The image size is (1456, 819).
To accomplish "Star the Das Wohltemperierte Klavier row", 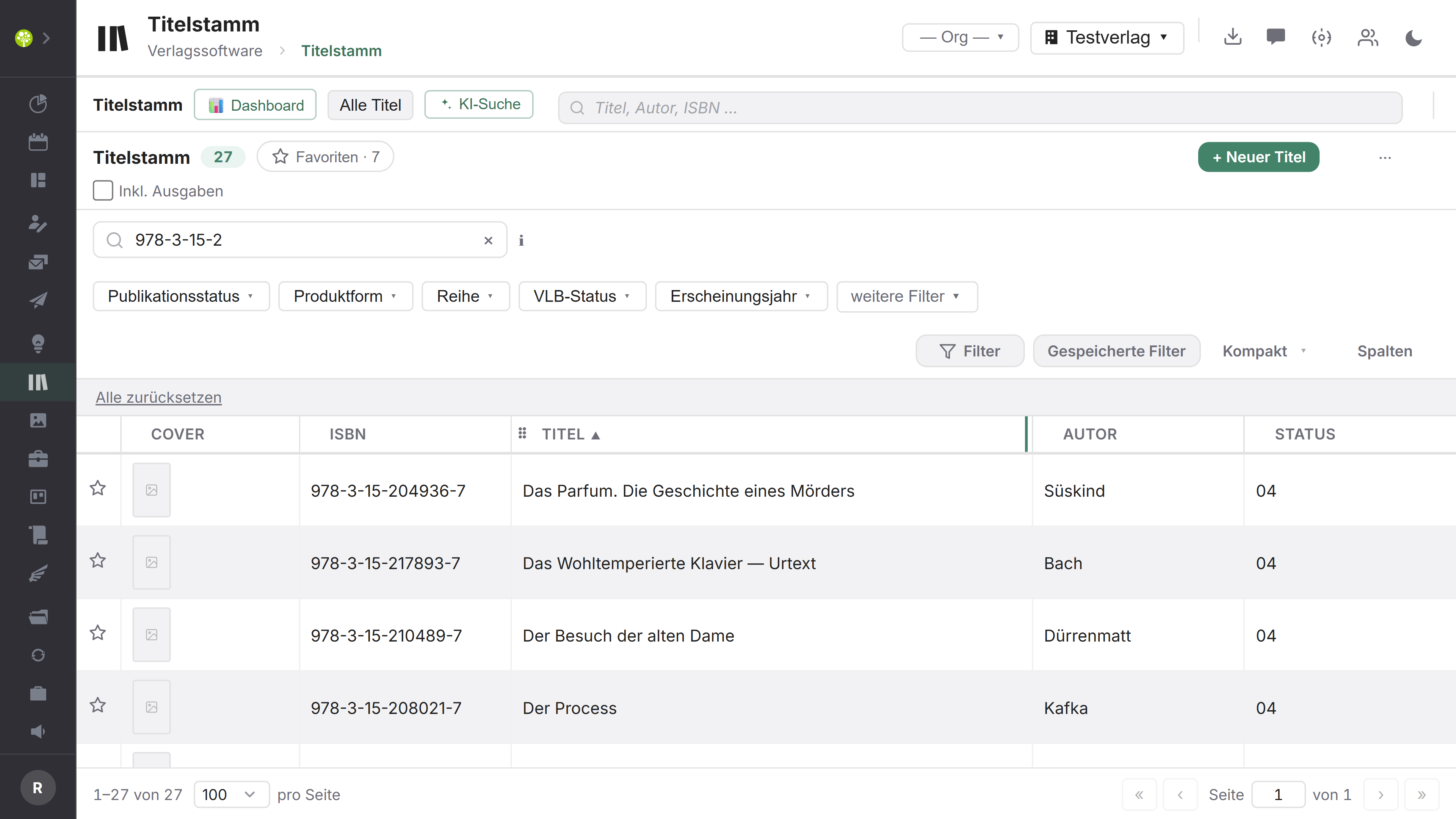I will tap(98, 560).
